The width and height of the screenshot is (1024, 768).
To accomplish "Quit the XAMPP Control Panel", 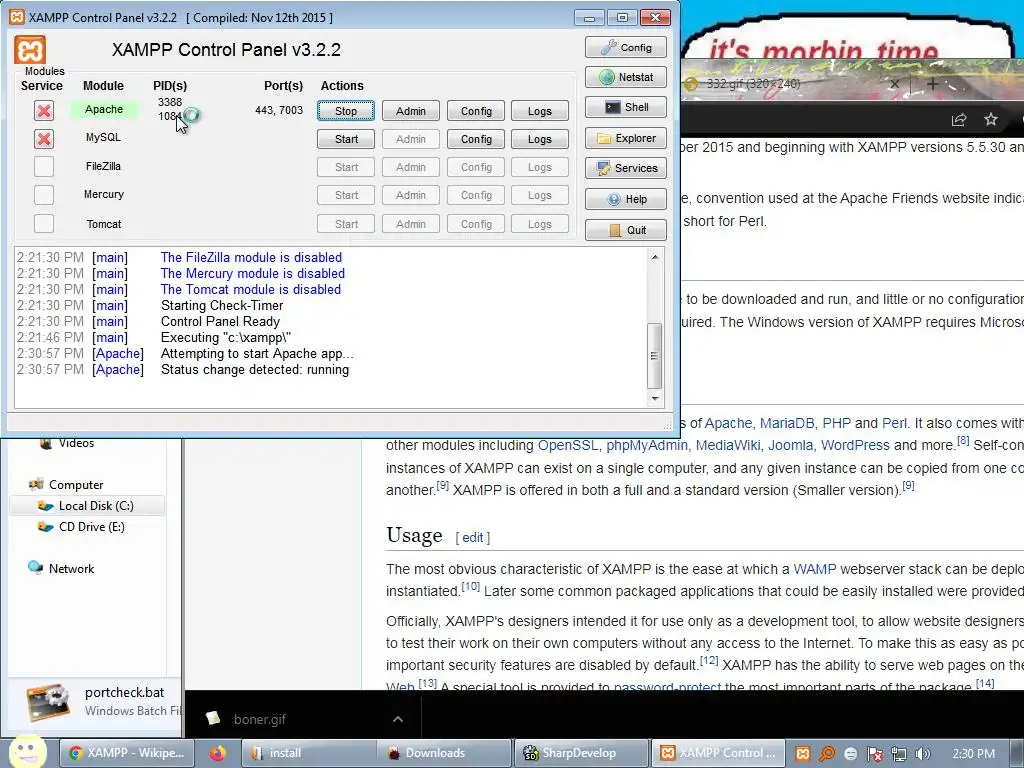I will point(626,230).
